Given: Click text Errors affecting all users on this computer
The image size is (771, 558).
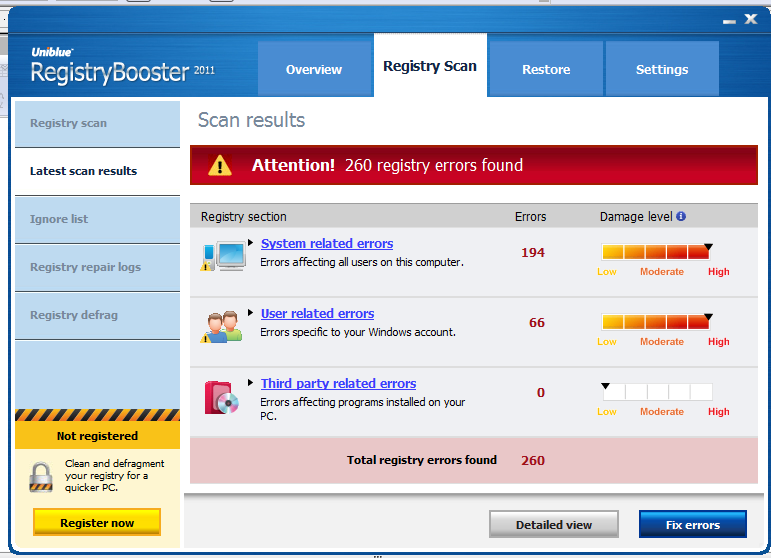Looking at the screenshot, I should (x=362, y=263).
